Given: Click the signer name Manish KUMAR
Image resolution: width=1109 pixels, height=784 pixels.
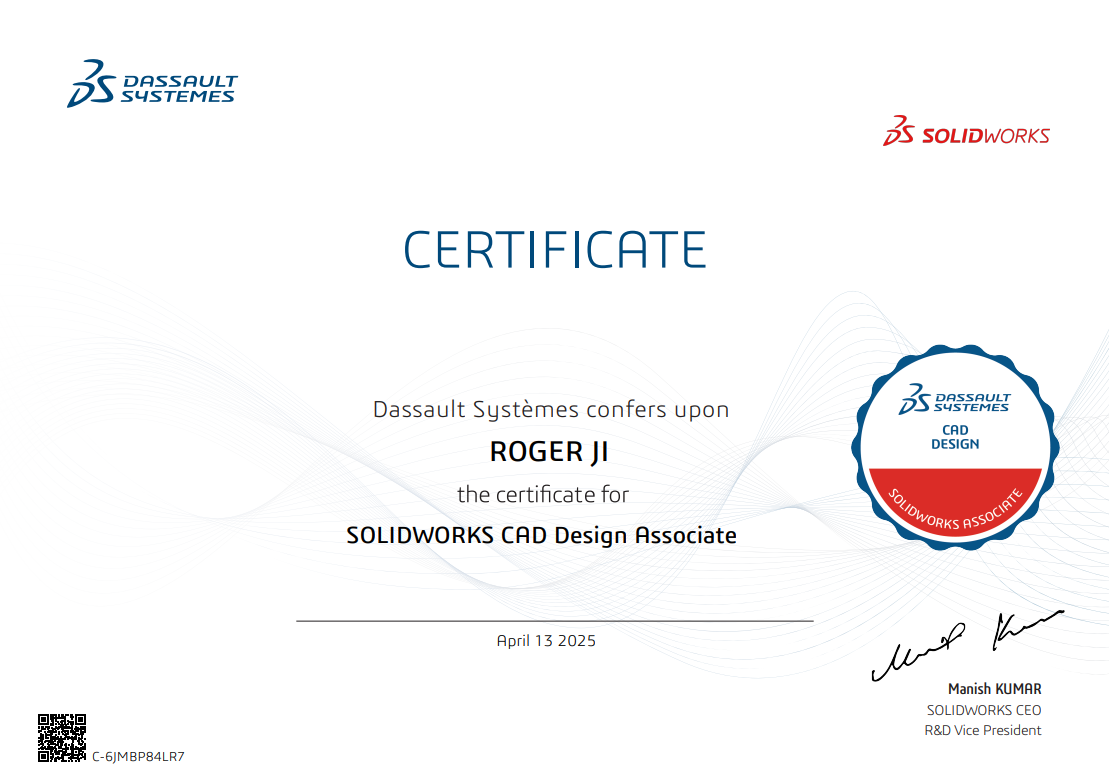Looking at the screenshot, I should (994, 688).
